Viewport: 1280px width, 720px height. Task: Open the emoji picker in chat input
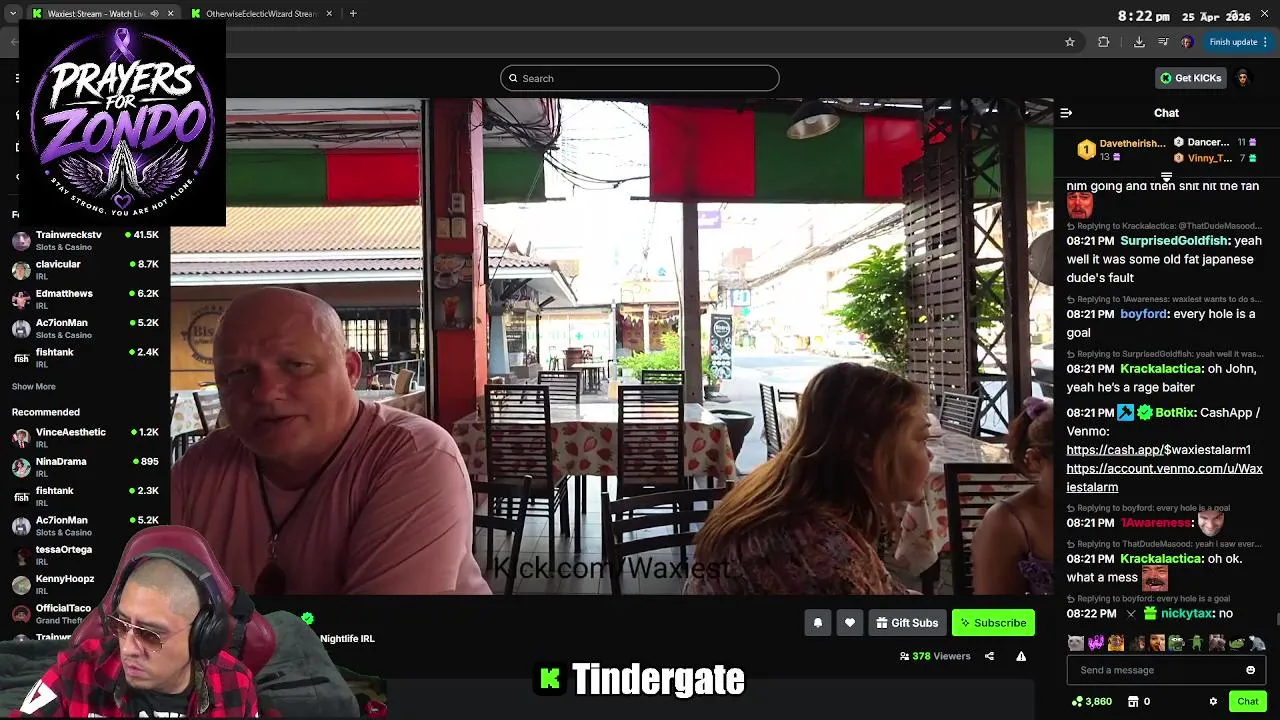[1250, 670]
